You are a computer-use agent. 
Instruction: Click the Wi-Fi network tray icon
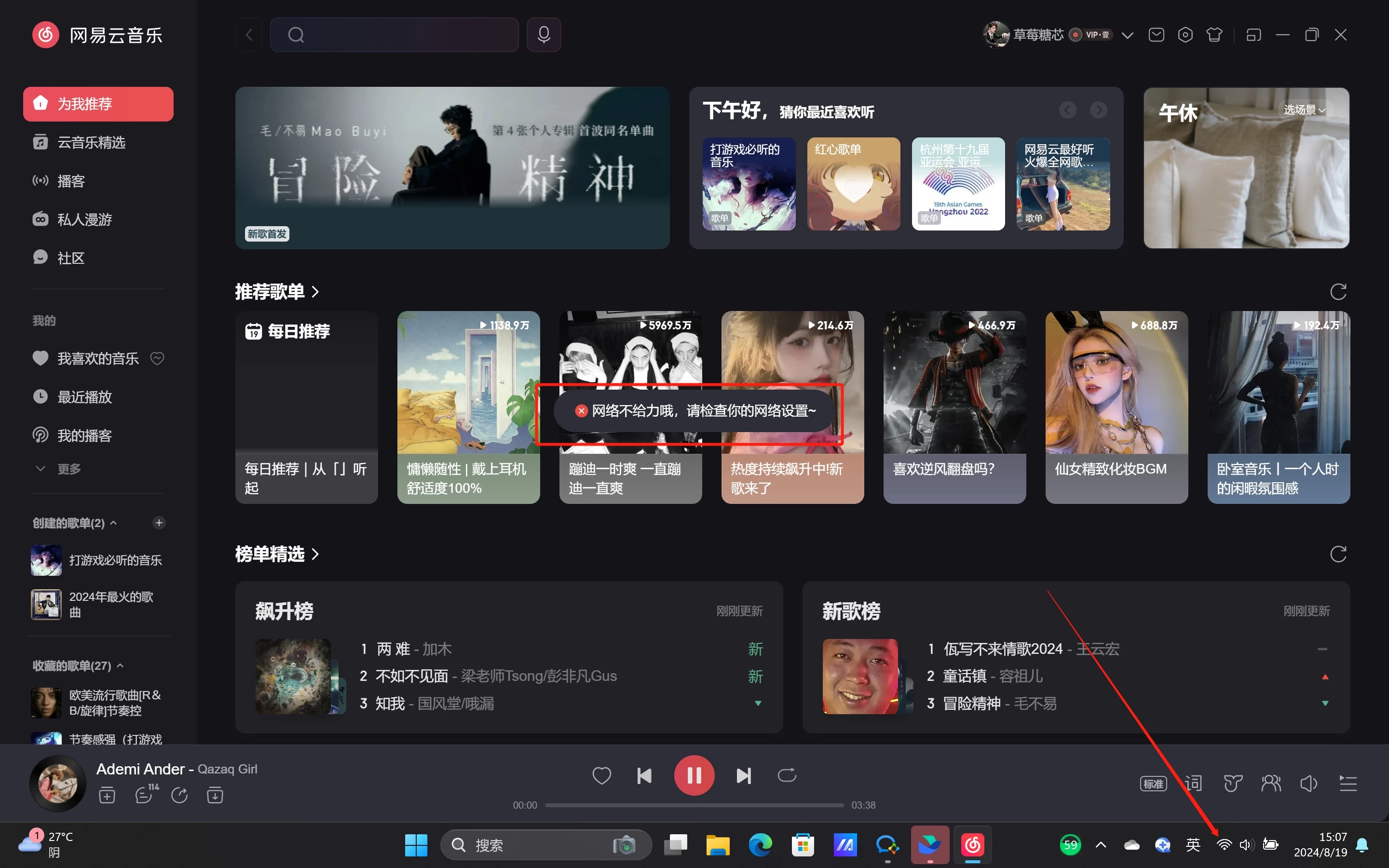1223,845
